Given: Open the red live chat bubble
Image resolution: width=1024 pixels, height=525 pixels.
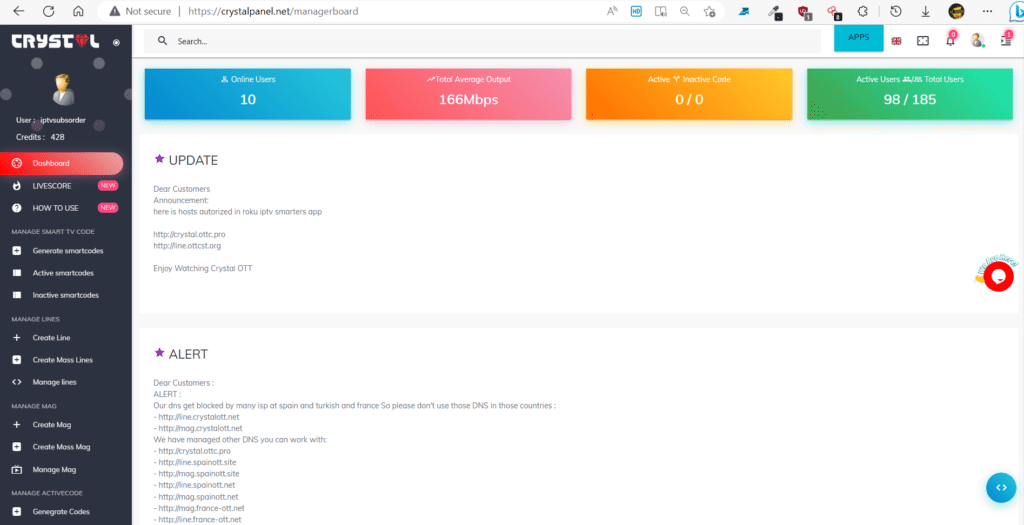Looking at the screenshot, I should point(999,277).
